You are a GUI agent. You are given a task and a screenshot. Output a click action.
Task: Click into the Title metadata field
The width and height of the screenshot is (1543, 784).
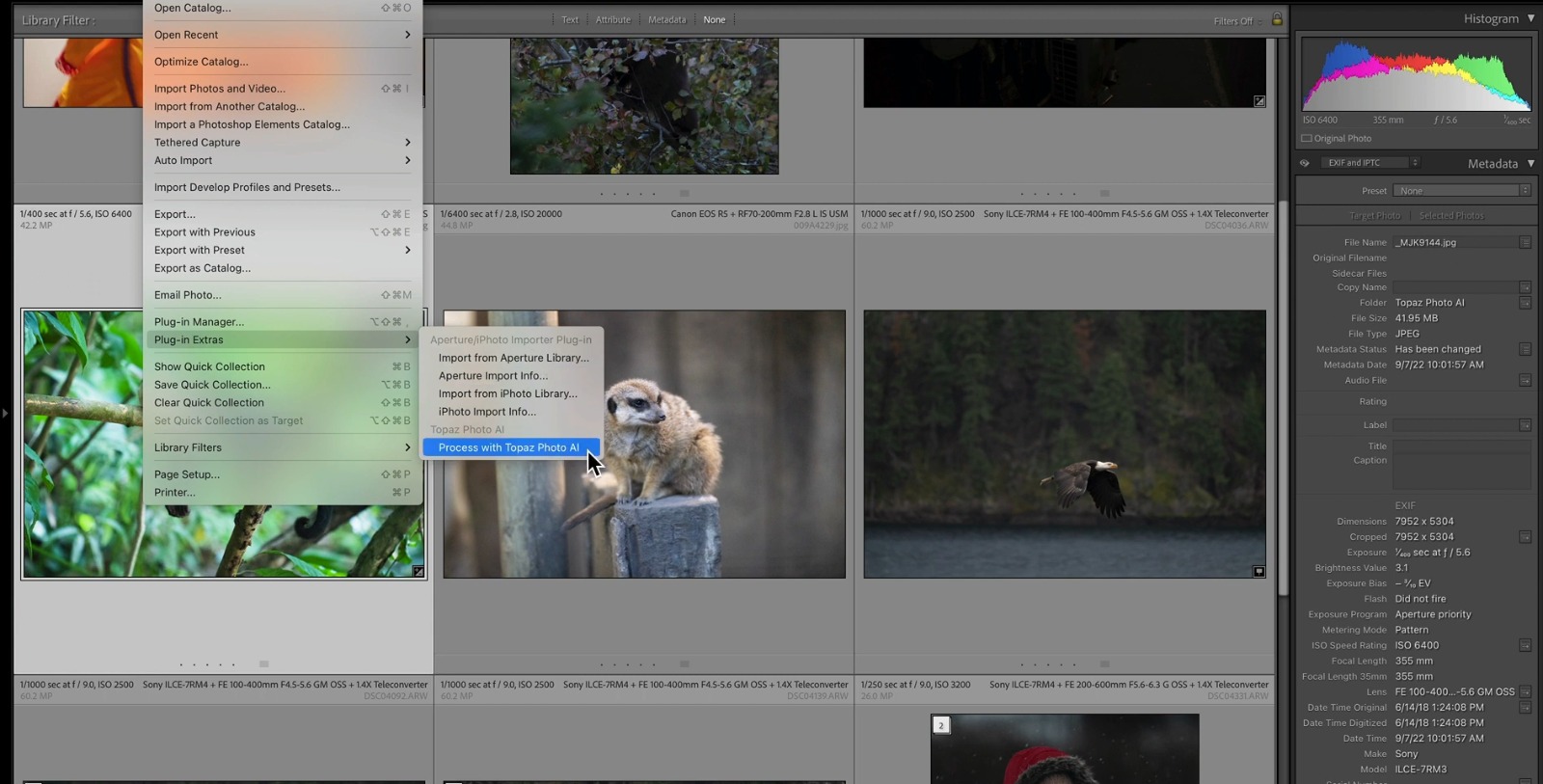pos(1461,446)
